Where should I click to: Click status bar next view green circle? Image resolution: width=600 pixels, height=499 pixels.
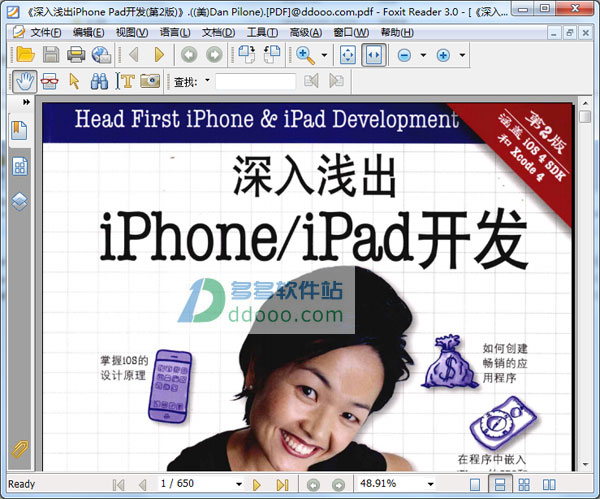click(x=338, y=485)
